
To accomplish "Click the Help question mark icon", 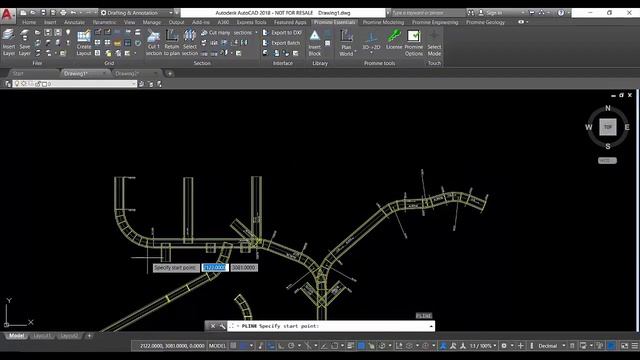I will coord(561,13).
